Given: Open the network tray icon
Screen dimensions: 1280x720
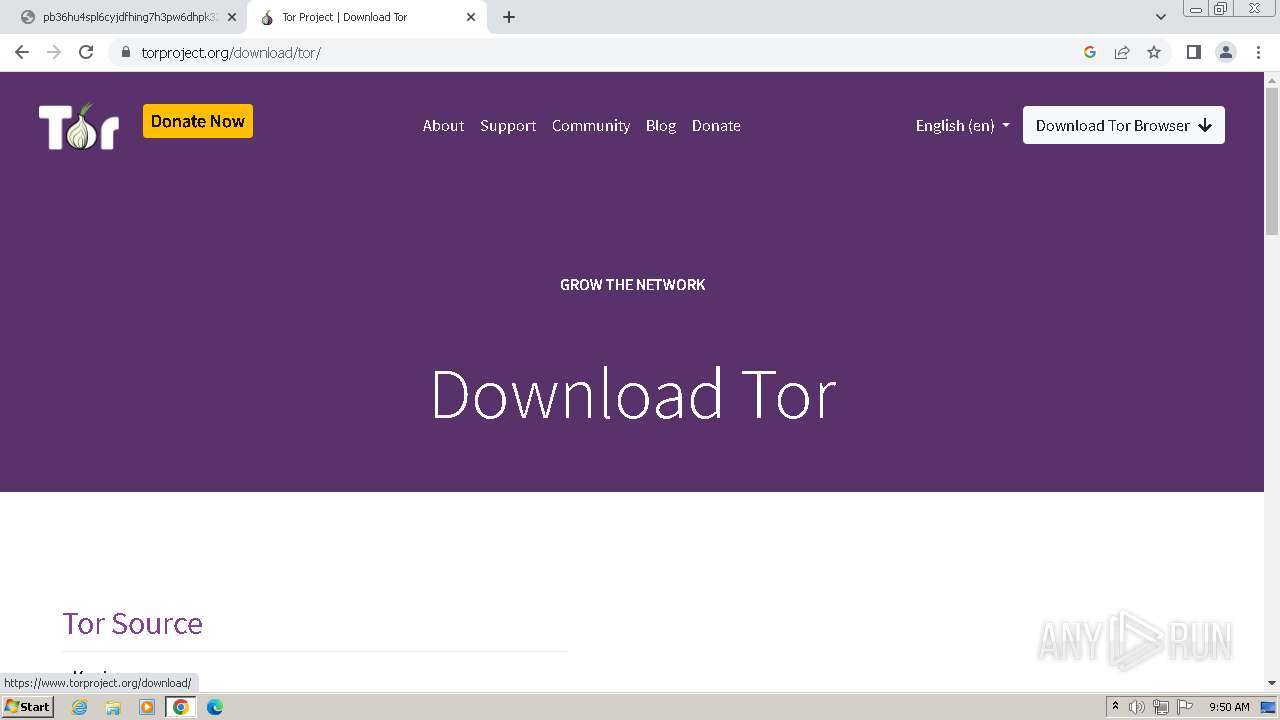Looking at the screenshot, I should click(1161, 707).
